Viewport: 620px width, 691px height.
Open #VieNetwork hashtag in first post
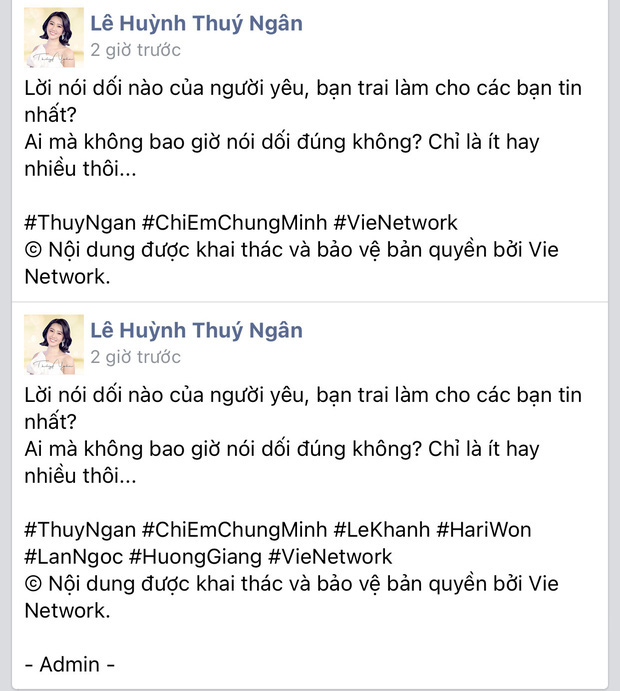point(396,223)
